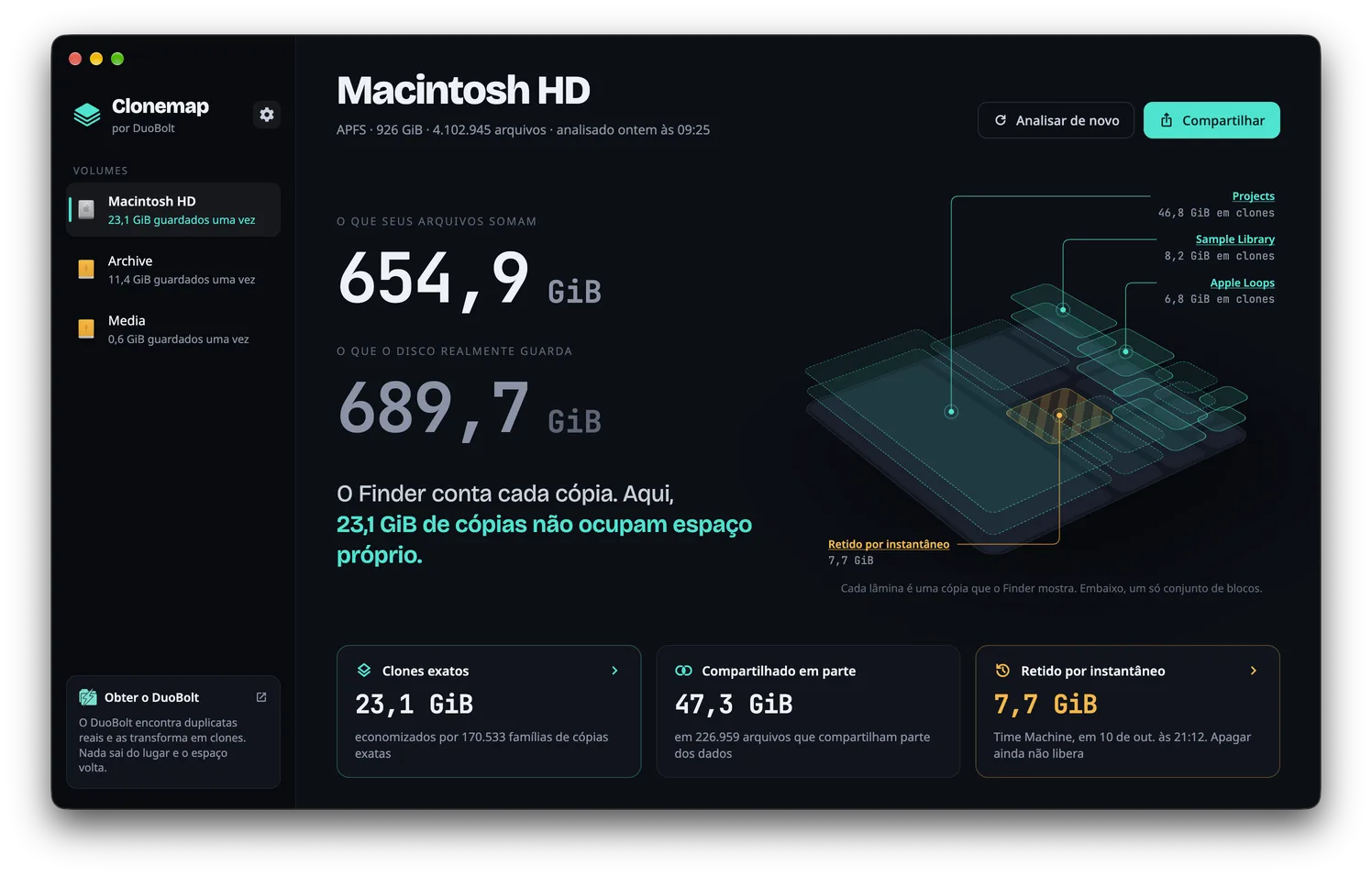Click the 654,9 GiB total value

coord(470,279)
